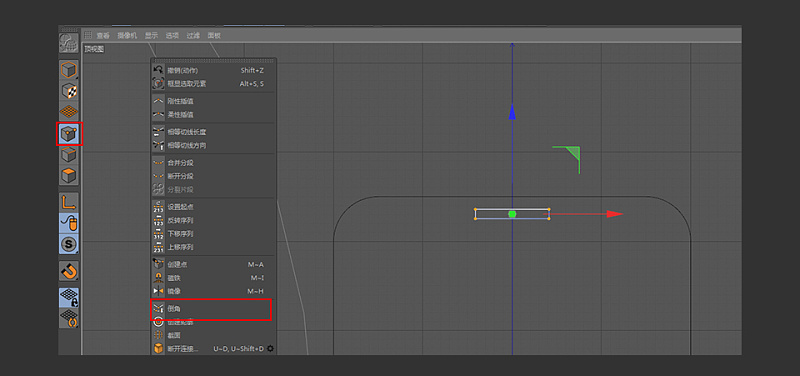Select 柔性插值 menu entry
The height and width of the screenshot is (376, 800).
pos(214,115)
